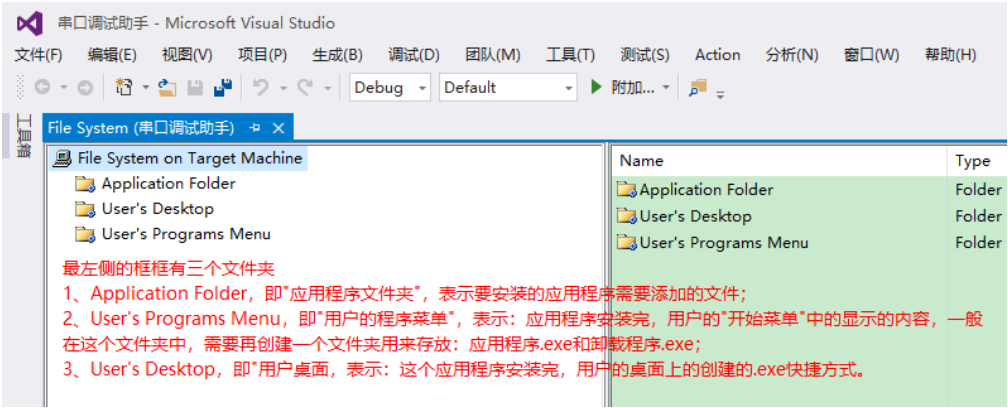The image size is (1008, 408).
Task: Click the 附加... start button label
Action: click(633, 87)
